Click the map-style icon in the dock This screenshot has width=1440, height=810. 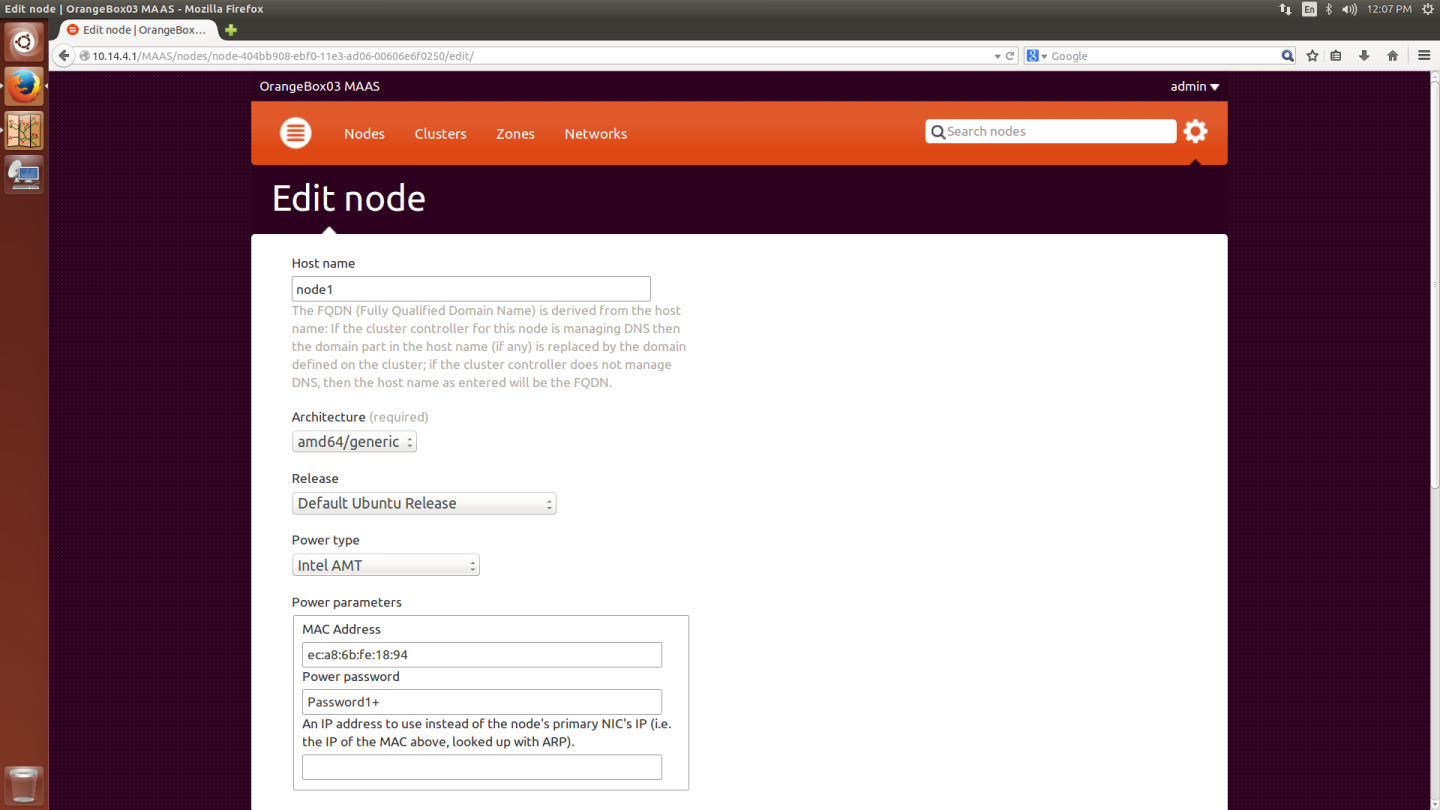pyautogui.click(x=24, y=130)
